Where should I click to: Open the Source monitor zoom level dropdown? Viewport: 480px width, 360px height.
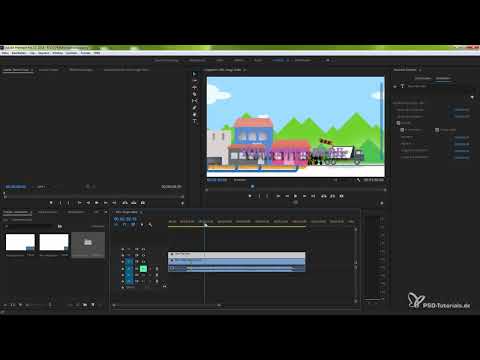tap(42, 187)
